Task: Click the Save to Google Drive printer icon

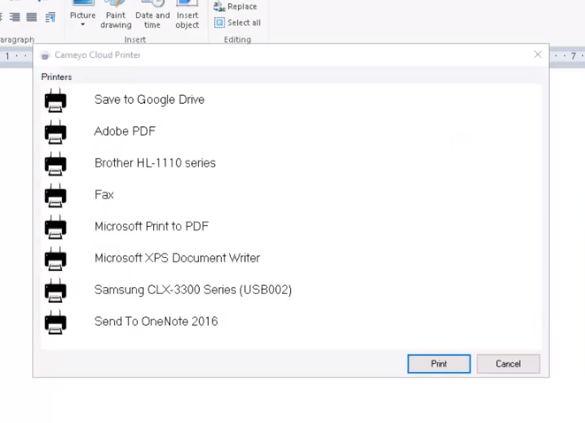Action: pos(56,100)
